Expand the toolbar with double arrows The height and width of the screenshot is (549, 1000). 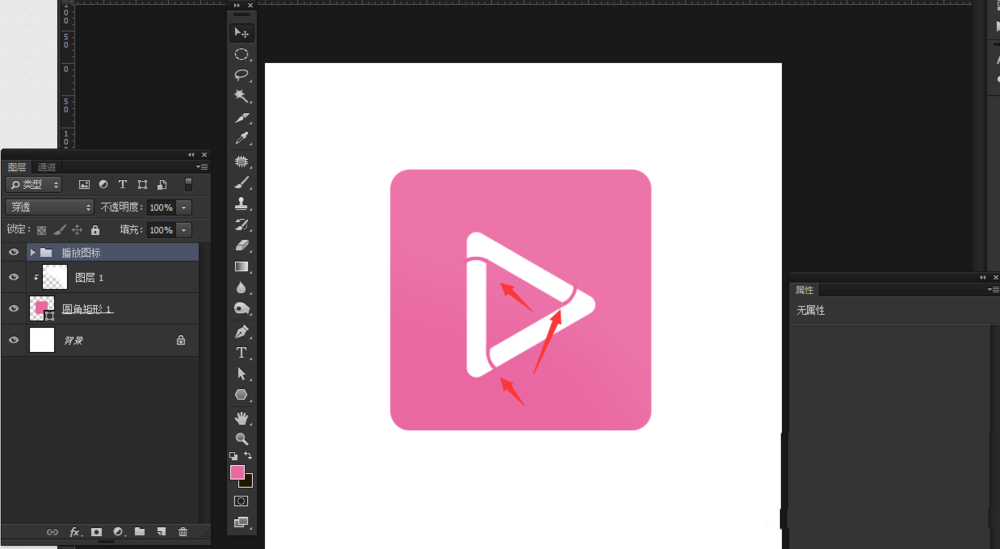237,5
